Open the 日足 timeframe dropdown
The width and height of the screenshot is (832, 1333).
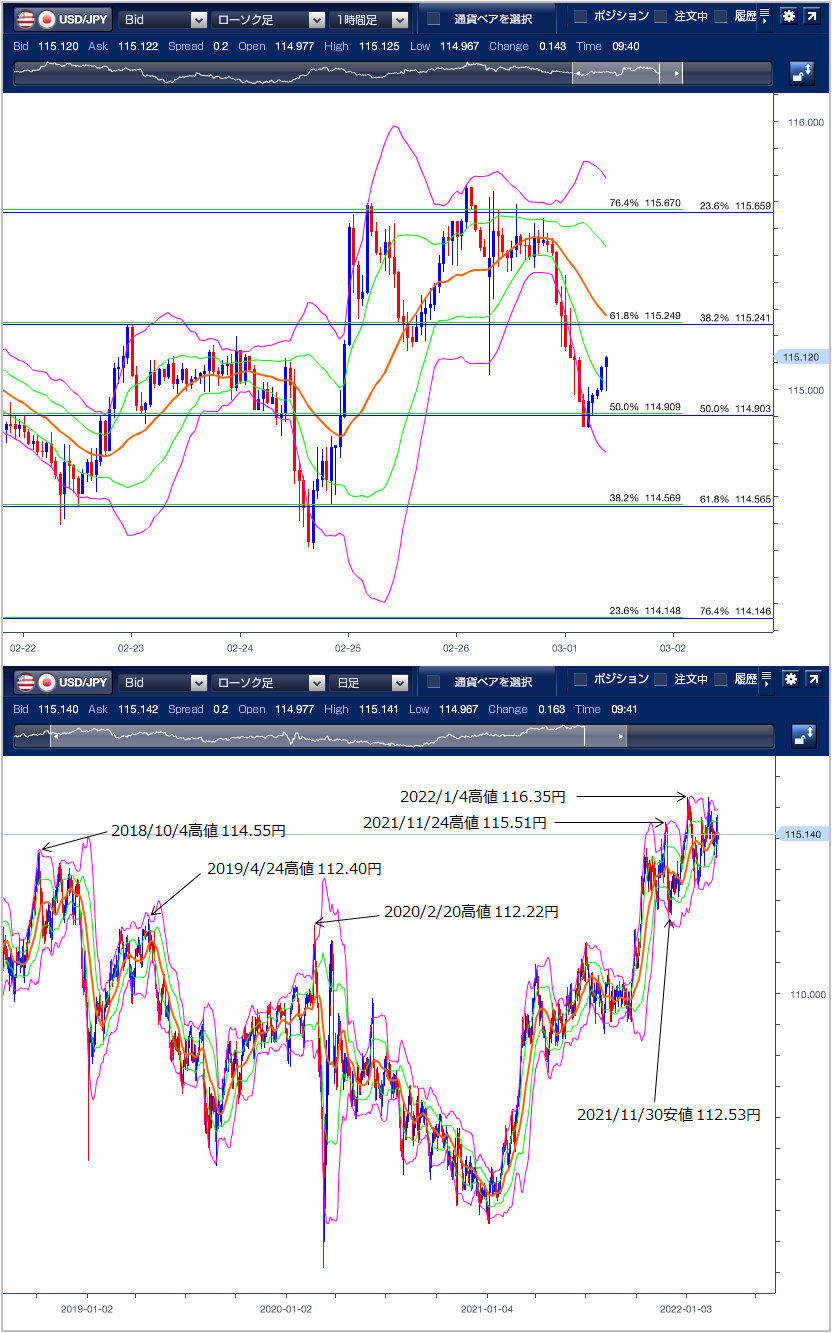pyautogui.click(x=371, y=683)
